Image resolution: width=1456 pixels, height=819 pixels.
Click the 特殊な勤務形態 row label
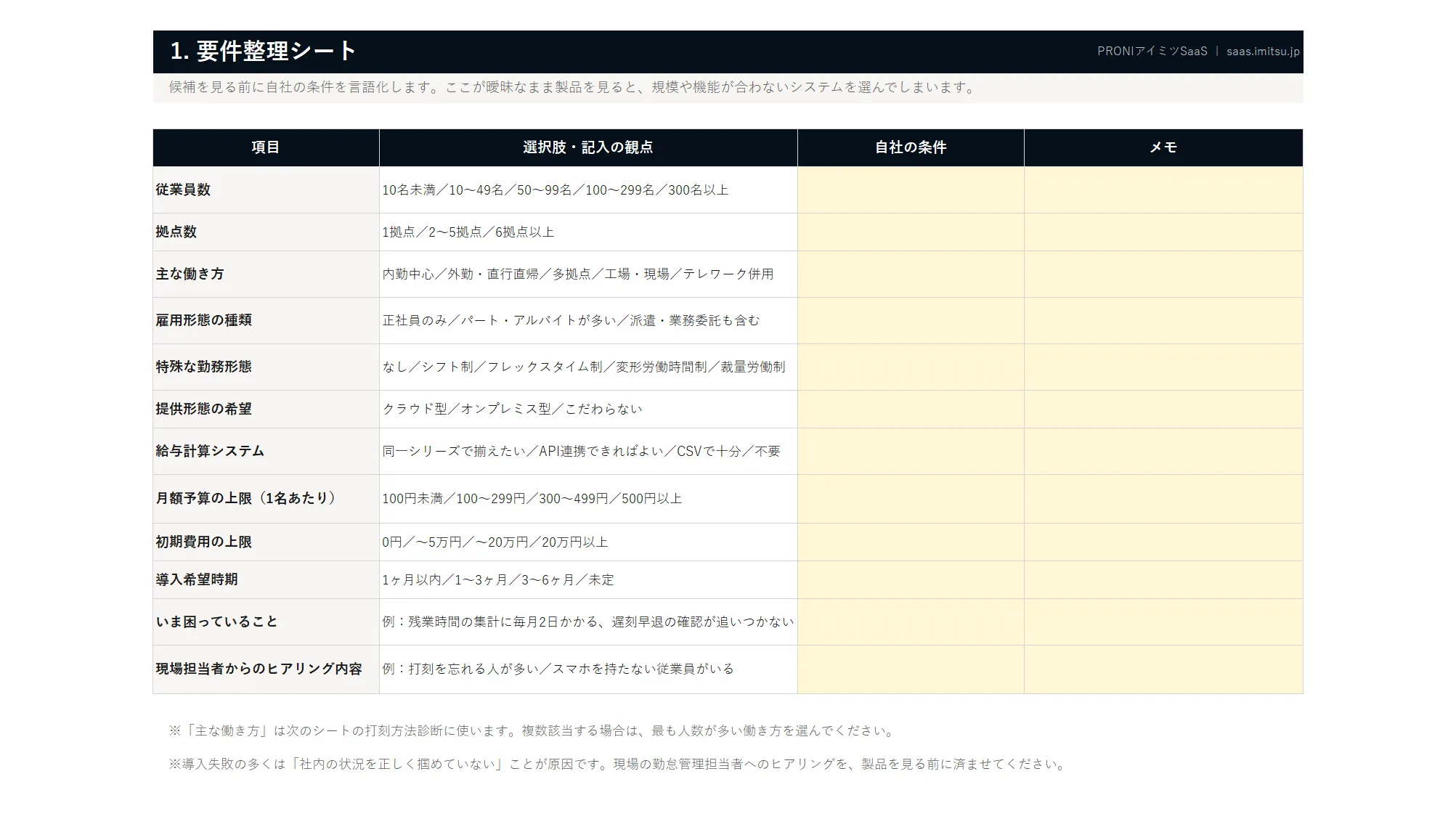(204, 367)
